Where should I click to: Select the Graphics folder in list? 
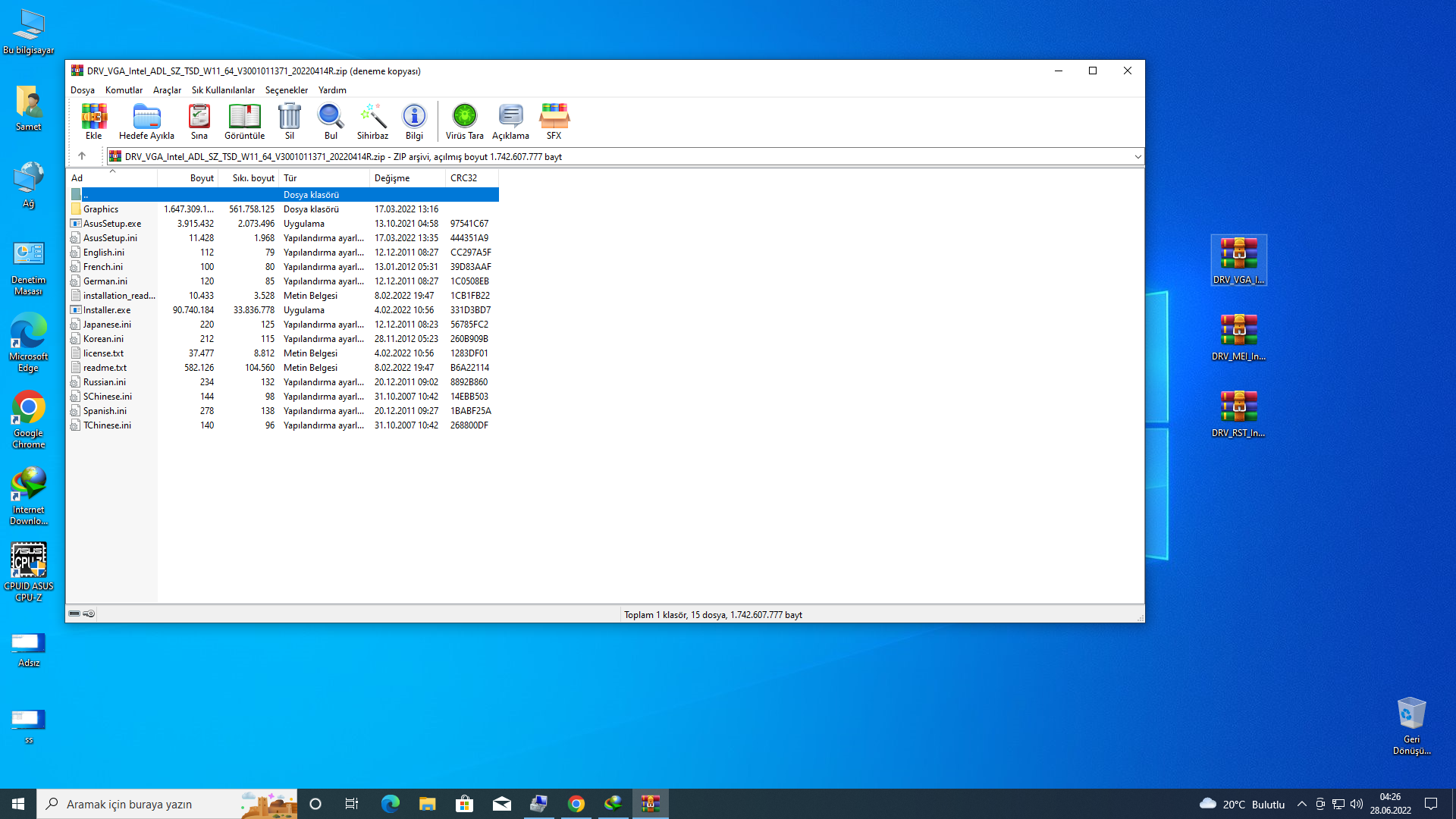101,209
